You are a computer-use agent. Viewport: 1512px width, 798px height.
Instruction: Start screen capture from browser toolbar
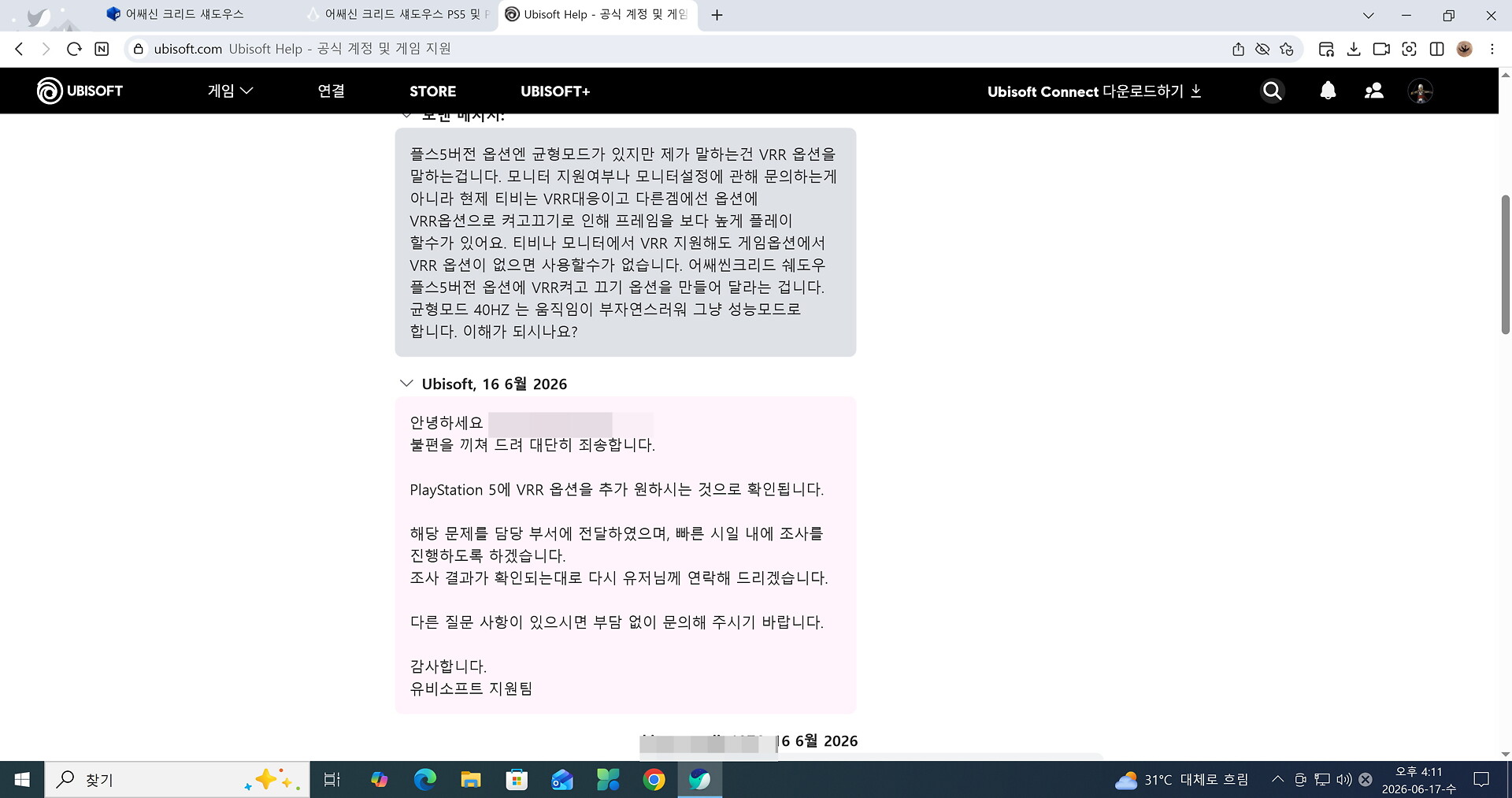(x=1409, y=49)
